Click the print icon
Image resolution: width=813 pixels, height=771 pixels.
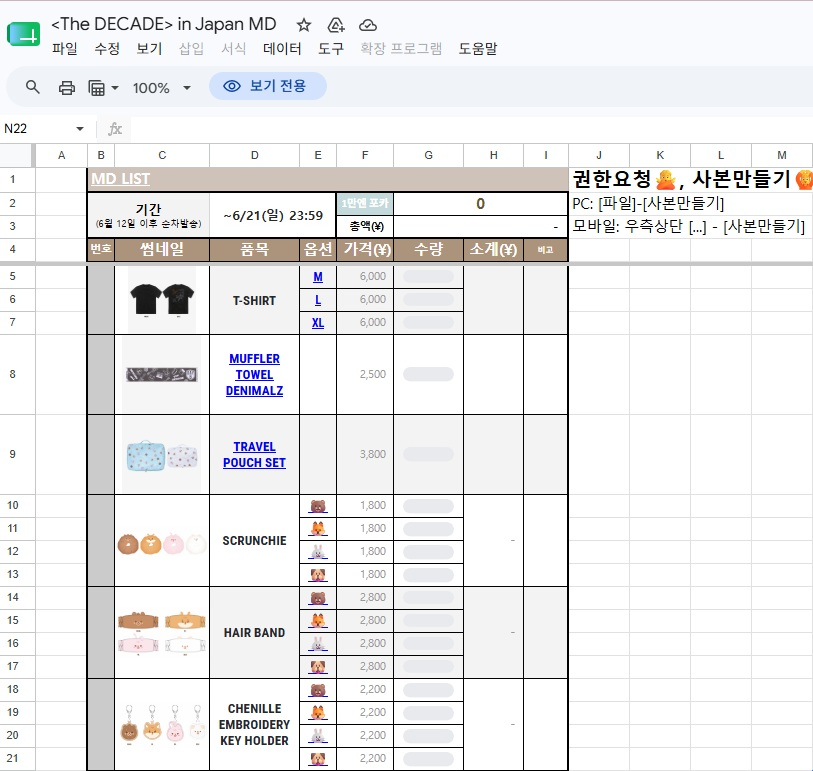[66, 88]
